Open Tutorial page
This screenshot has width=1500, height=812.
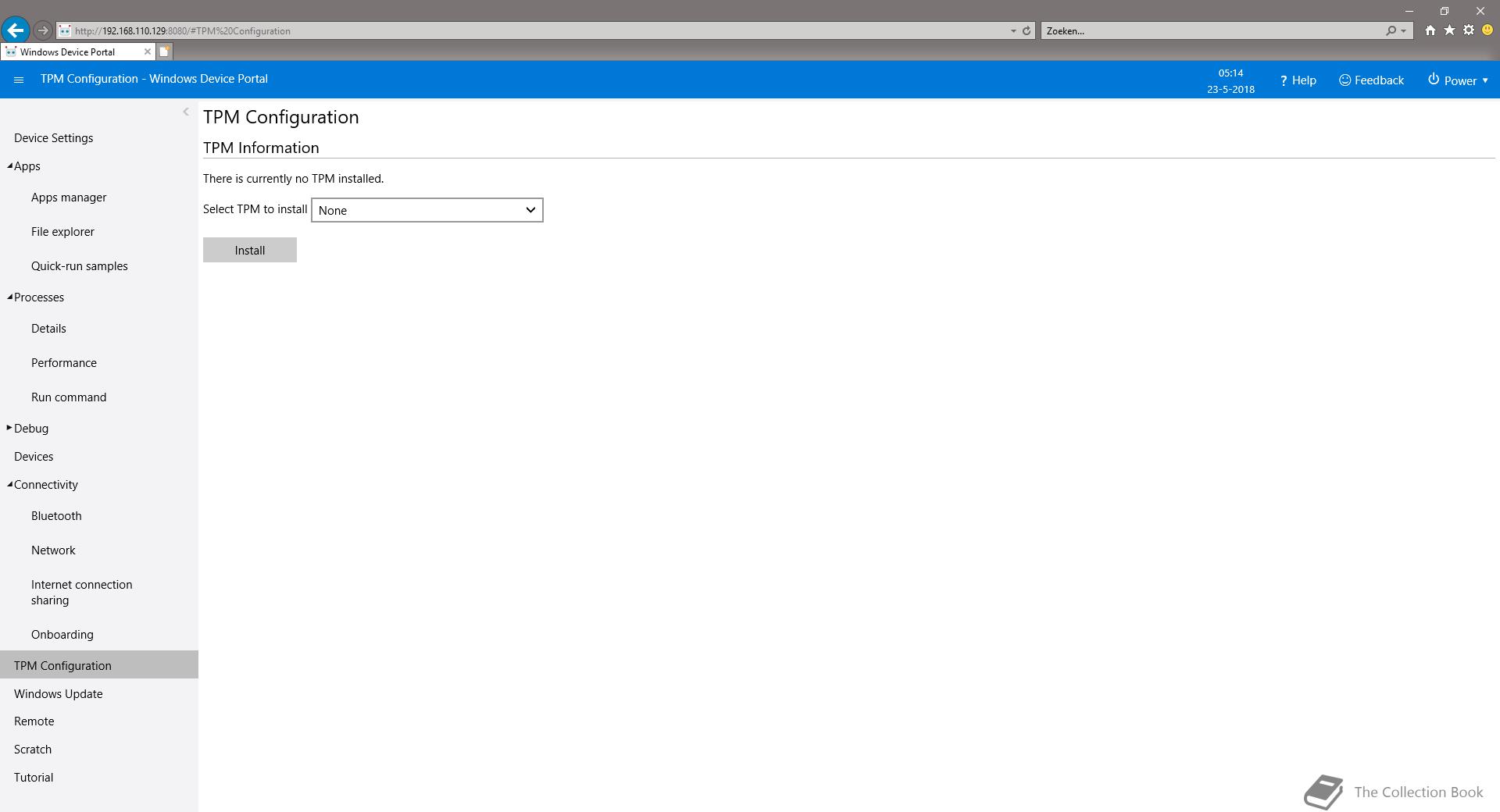coord(34,778)
